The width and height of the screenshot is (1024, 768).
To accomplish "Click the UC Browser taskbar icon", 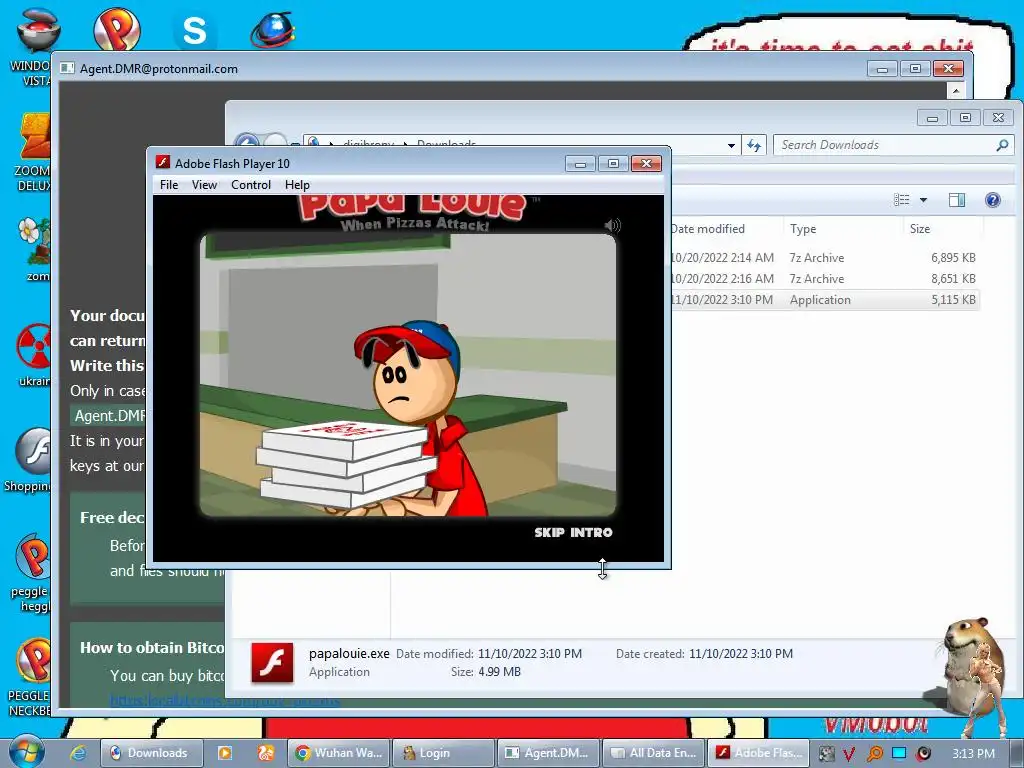I will point(266,753).
